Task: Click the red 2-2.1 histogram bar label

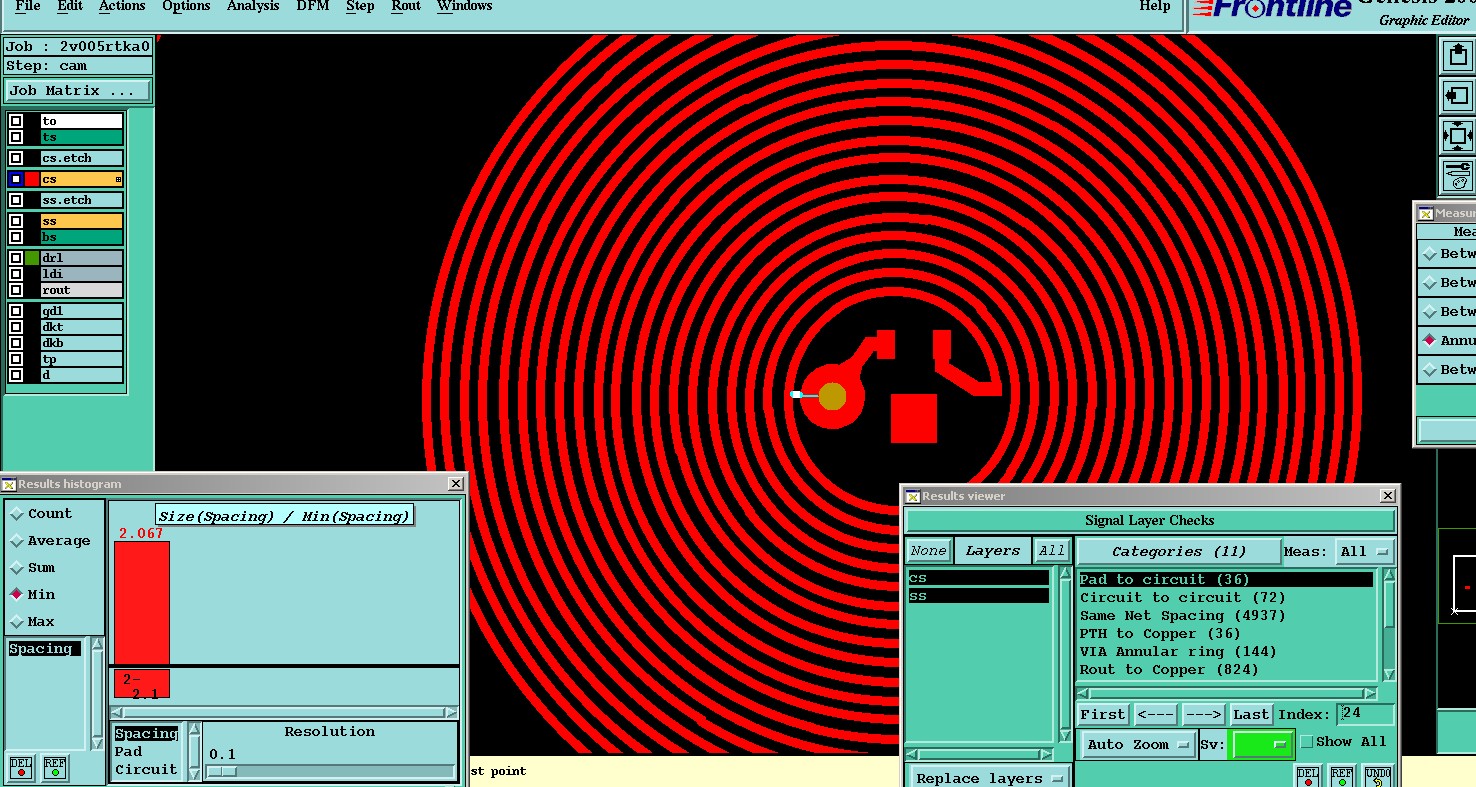Action: (141, 685)
